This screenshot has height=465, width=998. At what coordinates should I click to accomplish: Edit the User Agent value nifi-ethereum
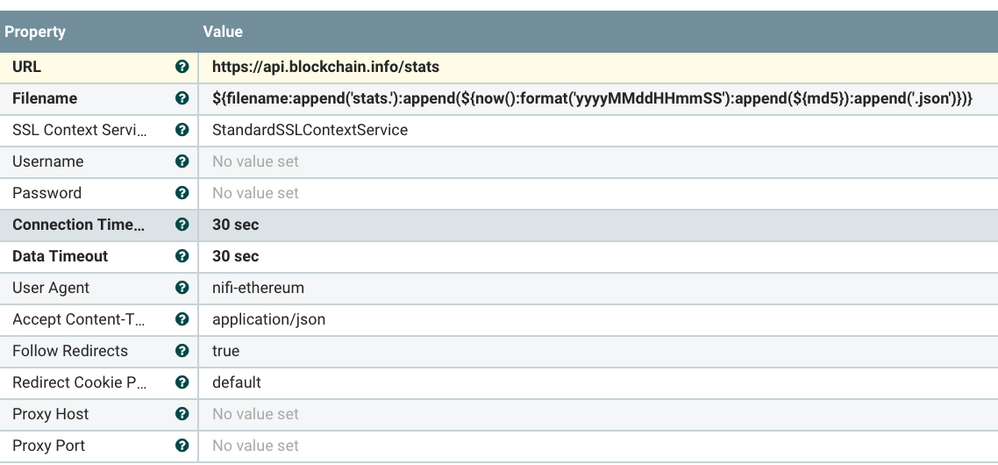pos(258,288)
